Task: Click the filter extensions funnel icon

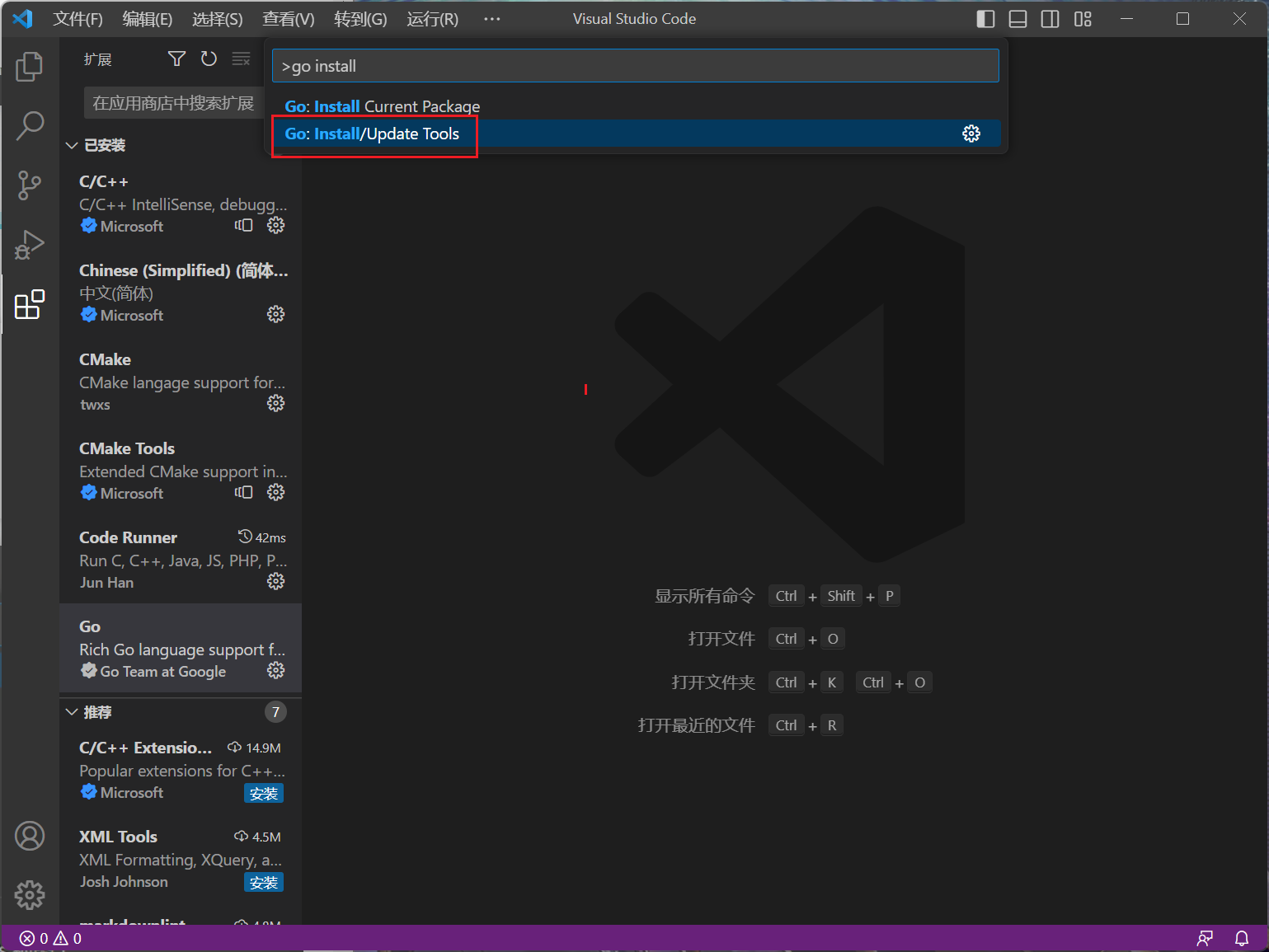Action: (x=176, y=59)
